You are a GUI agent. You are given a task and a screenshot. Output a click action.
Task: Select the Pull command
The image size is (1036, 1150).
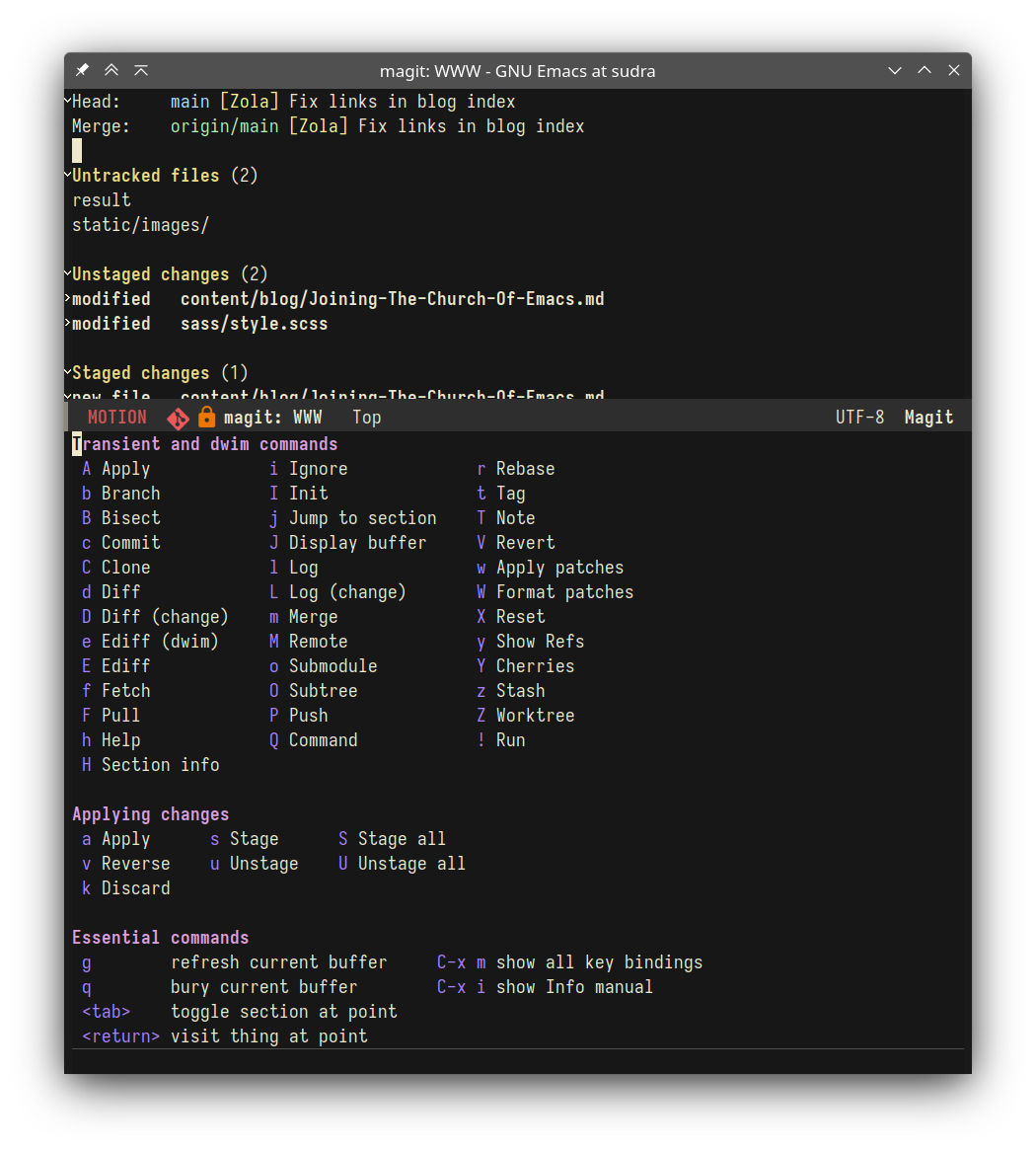point(120,715)
